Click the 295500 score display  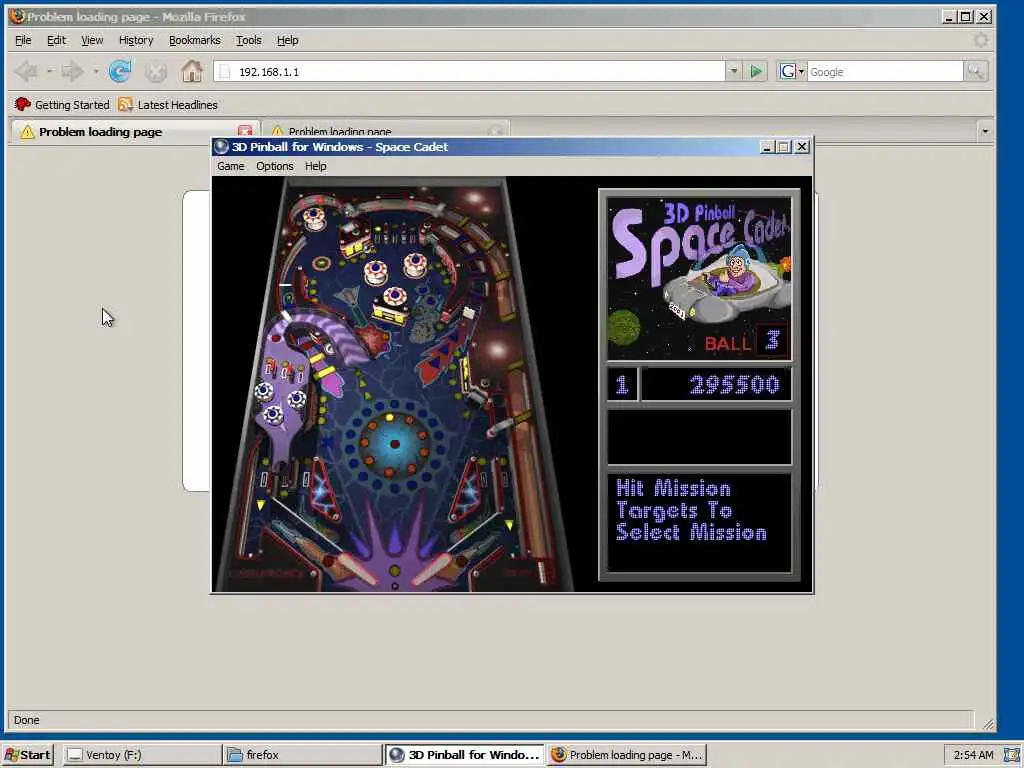pyautogui.click(x=716, y=384)
